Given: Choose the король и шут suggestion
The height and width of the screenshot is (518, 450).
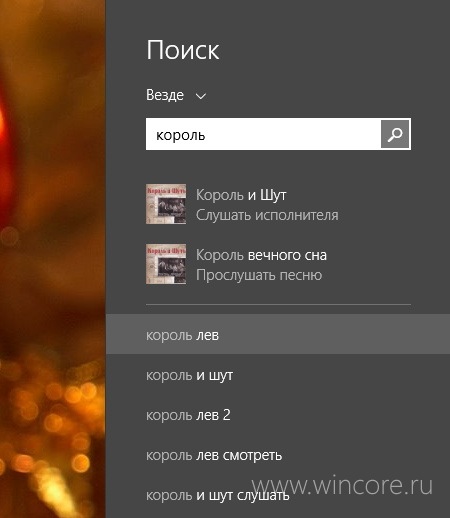Looking at the screenshot, I should pyautogui.click(x=278, y=375).
